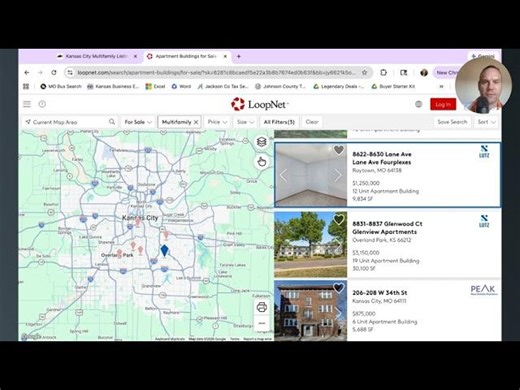Screen dimensions: 520x390
Task: Open the LoopNet hamburger menu
Action: 27,104
